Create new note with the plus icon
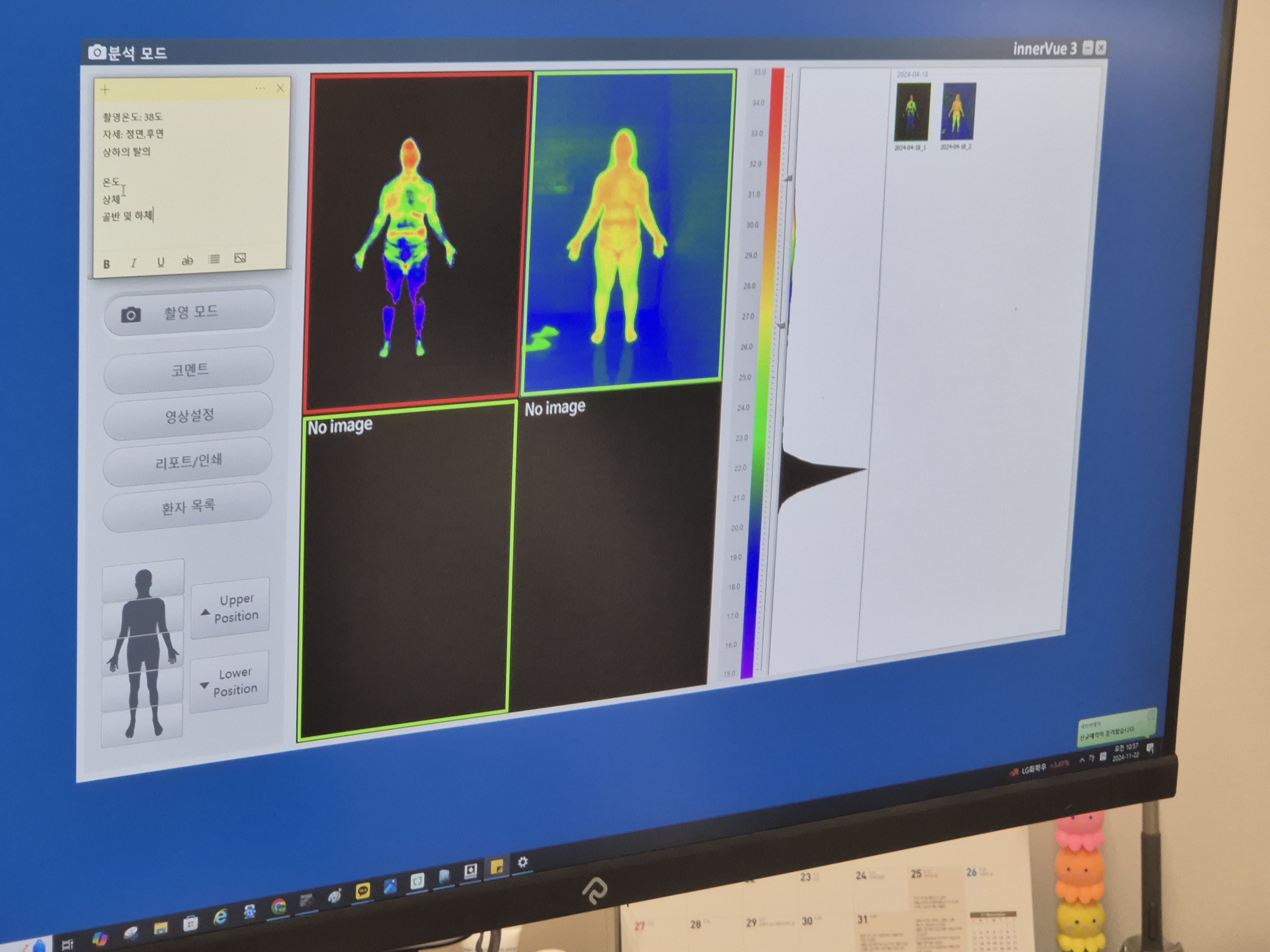1270x952 pixels. pos(105,89)
